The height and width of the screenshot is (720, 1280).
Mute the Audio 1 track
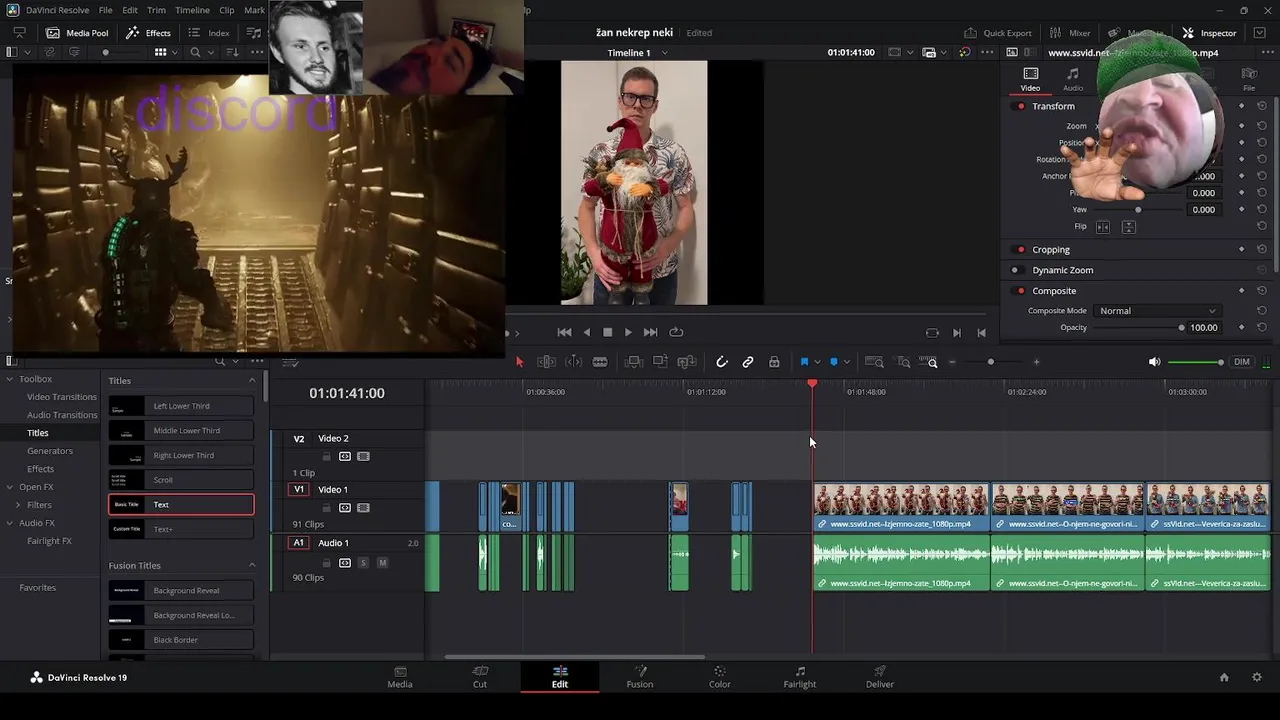pyautogui.click(x=382, y=563)
